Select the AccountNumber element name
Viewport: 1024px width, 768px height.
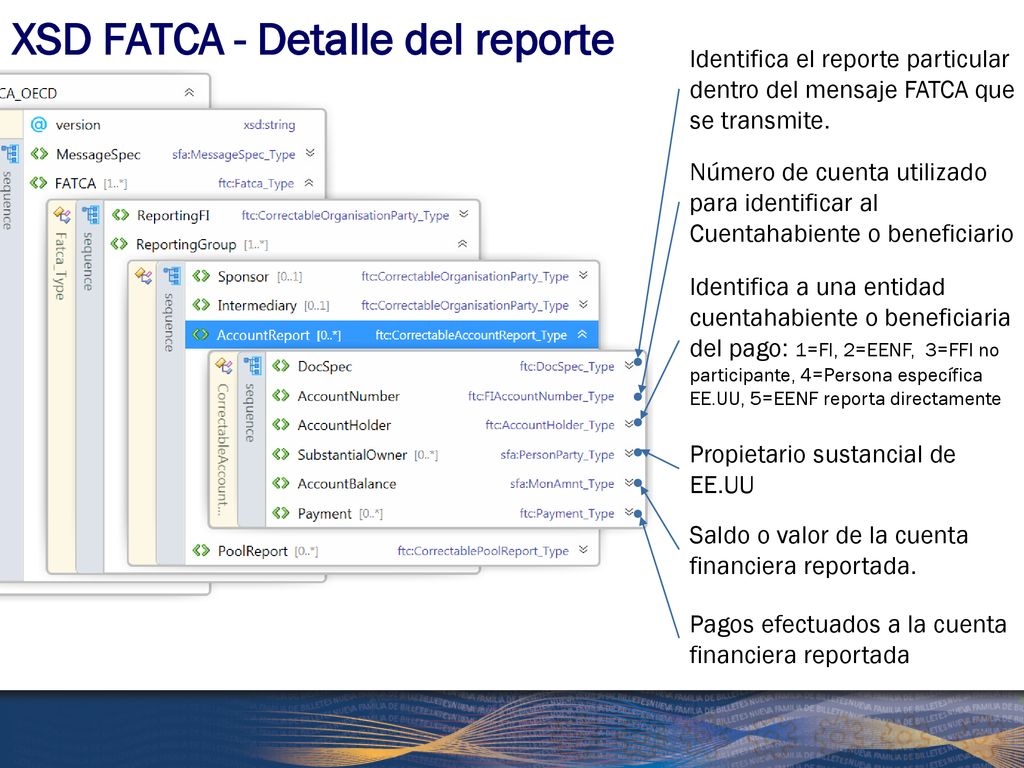click(348, 396)
